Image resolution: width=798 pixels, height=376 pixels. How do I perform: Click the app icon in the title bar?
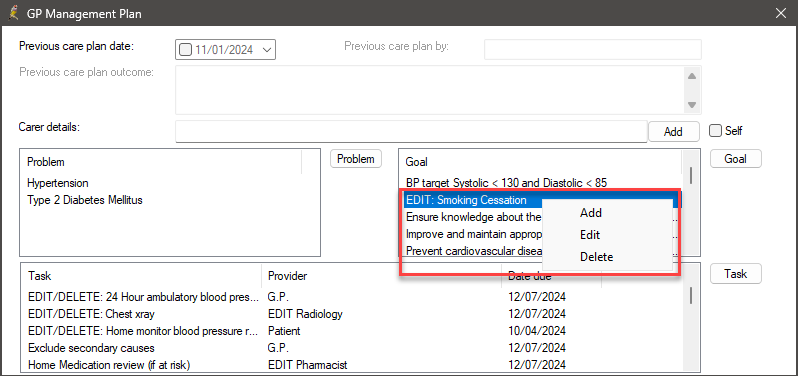pos(14,13)
